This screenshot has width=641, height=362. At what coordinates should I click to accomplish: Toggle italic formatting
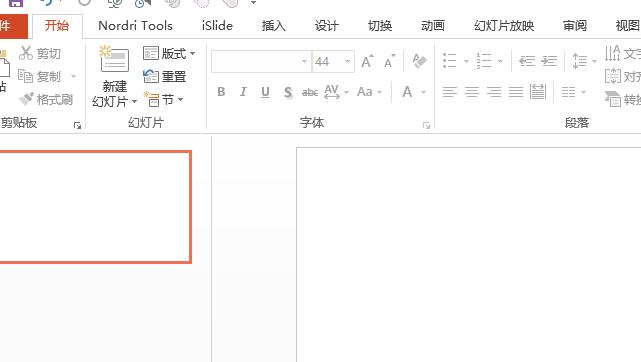point(243,92)
